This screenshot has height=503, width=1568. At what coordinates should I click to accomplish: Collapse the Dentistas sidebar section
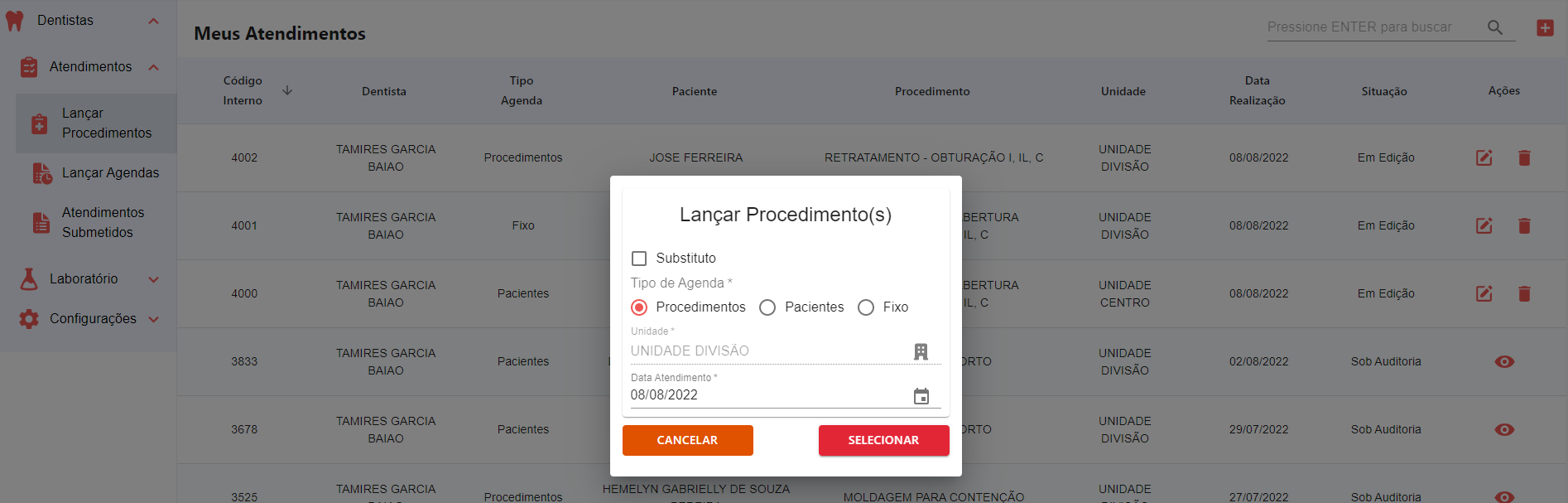(153, 21)
